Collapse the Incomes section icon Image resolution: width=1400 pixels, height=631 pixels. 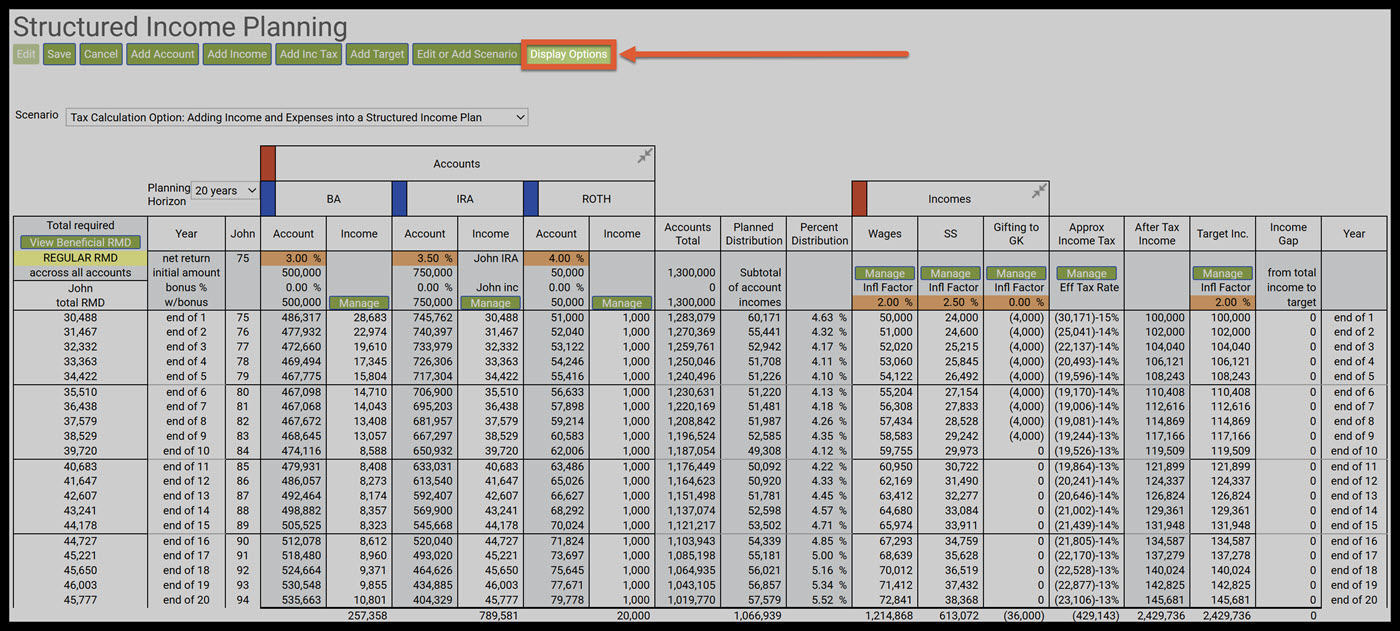(x=1039, y=190)
